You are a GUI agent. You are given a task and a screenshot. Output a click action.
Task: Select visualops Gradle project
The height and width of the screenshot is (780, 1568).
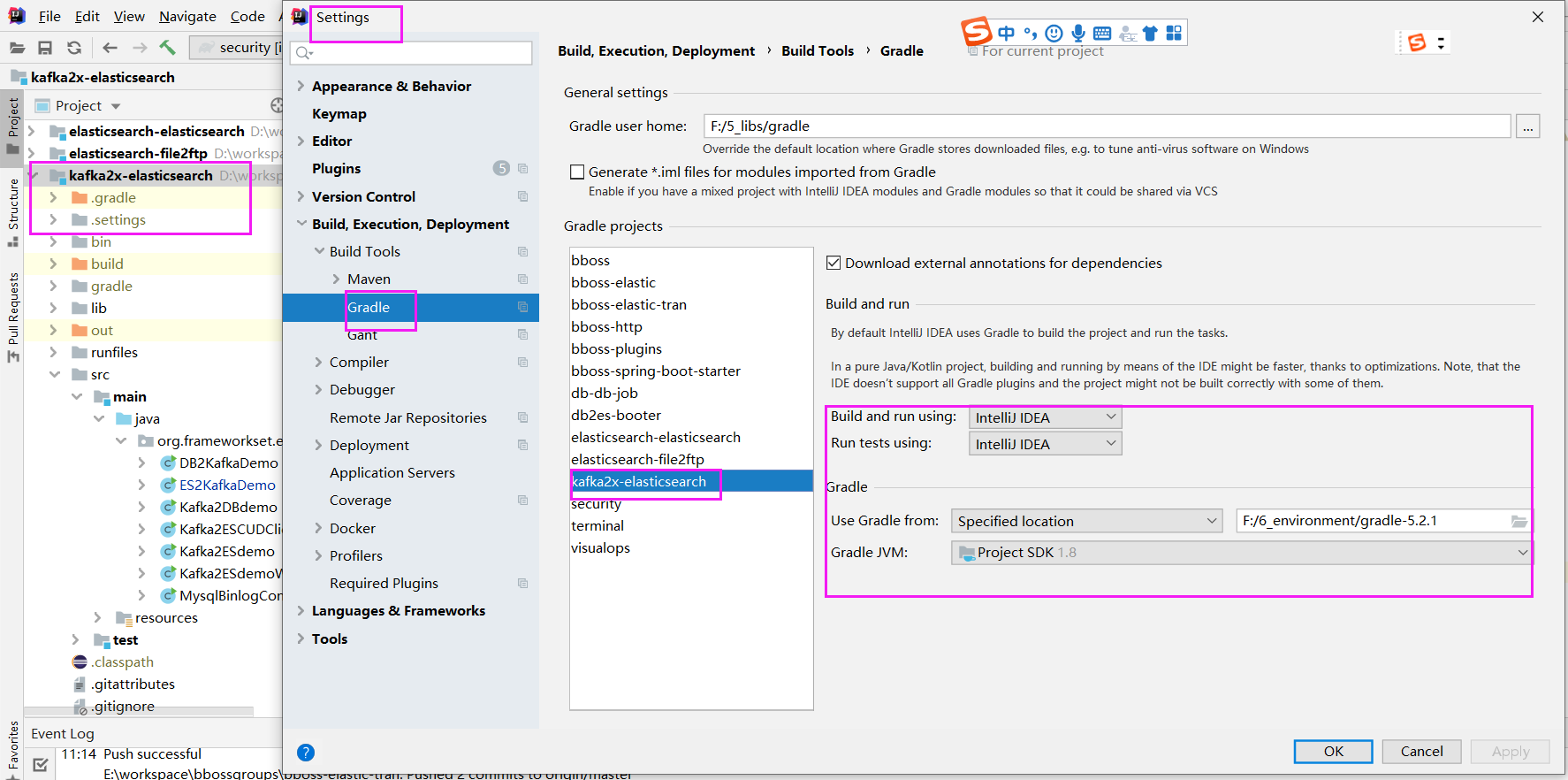pyautogui.click(x=601, y=547)
